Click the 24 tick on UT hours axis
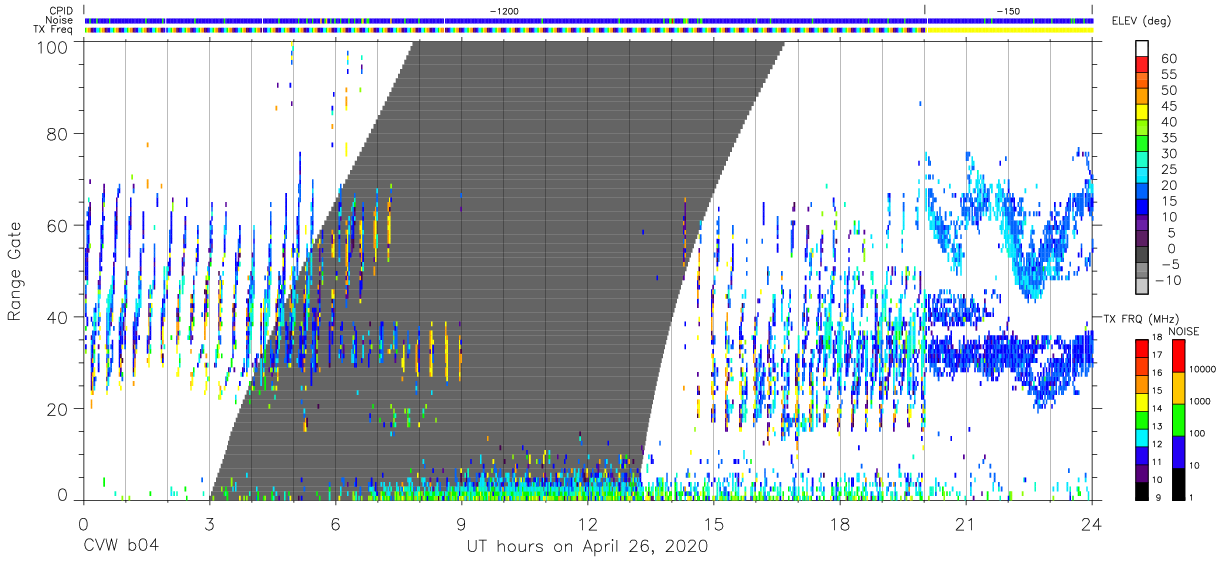Viewport: 1228px width, 567px height. pyautogui.click(x=1092, y=523)
